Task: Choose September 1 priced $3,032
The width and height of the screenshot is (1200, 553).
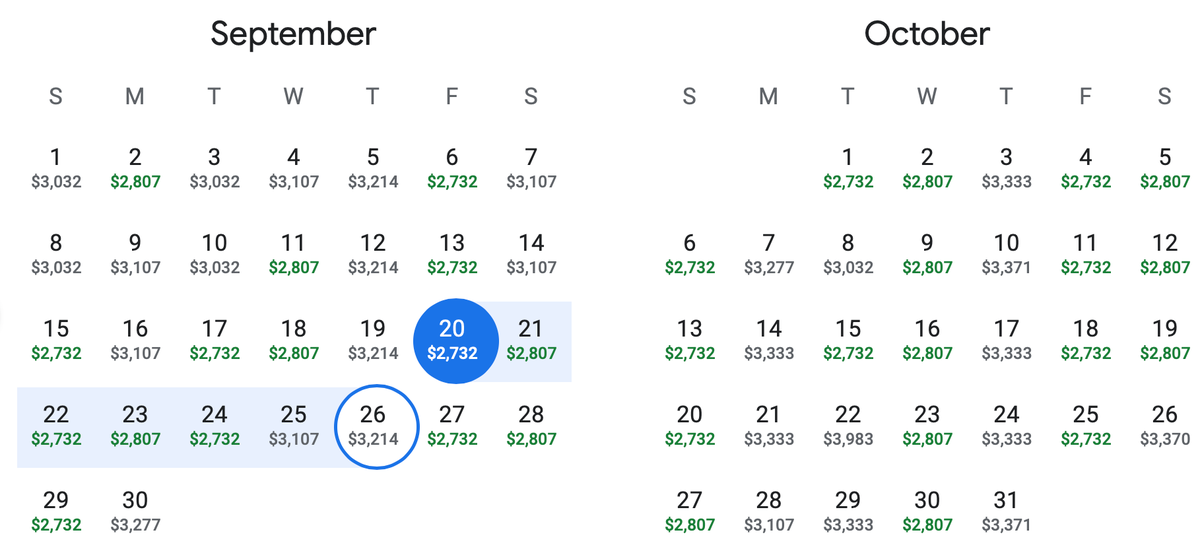Action: [x=56, y=169]
